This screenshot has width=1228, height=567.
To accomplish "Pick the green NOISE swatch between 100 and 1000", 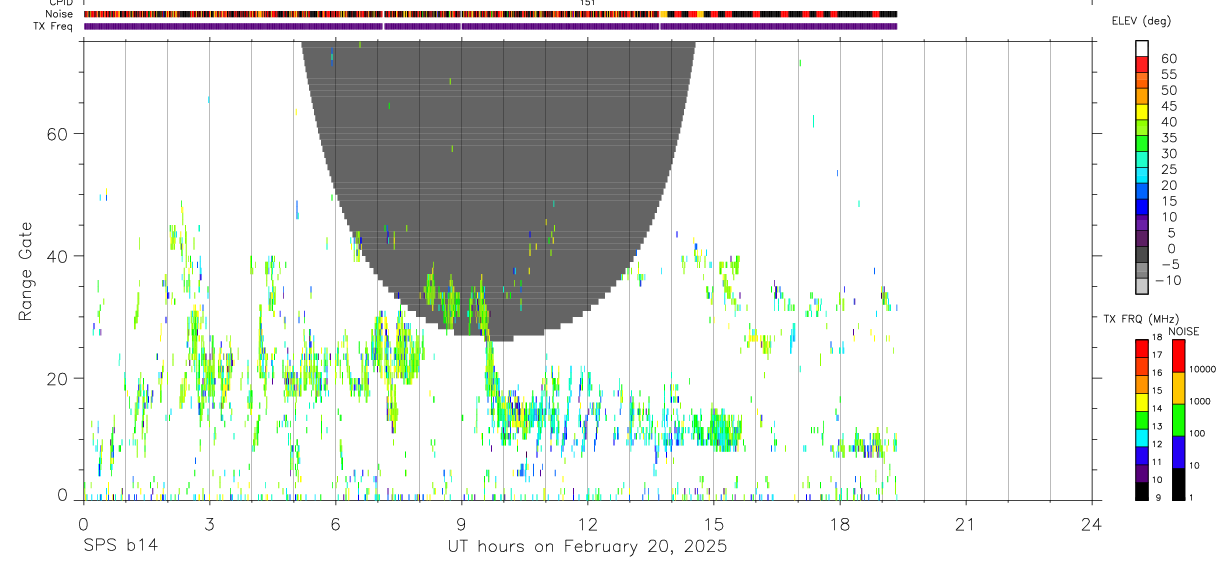I will pyautogui.click(x=1179, y=419).
